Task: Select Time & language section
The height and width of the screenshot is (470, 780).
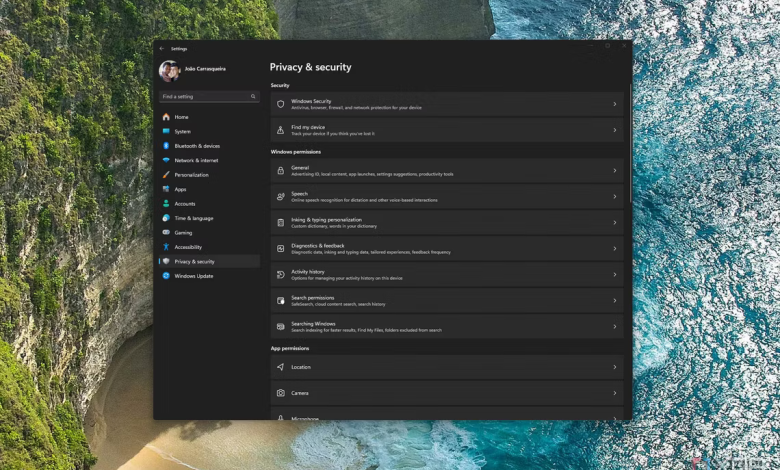Action: click(193, 218)
